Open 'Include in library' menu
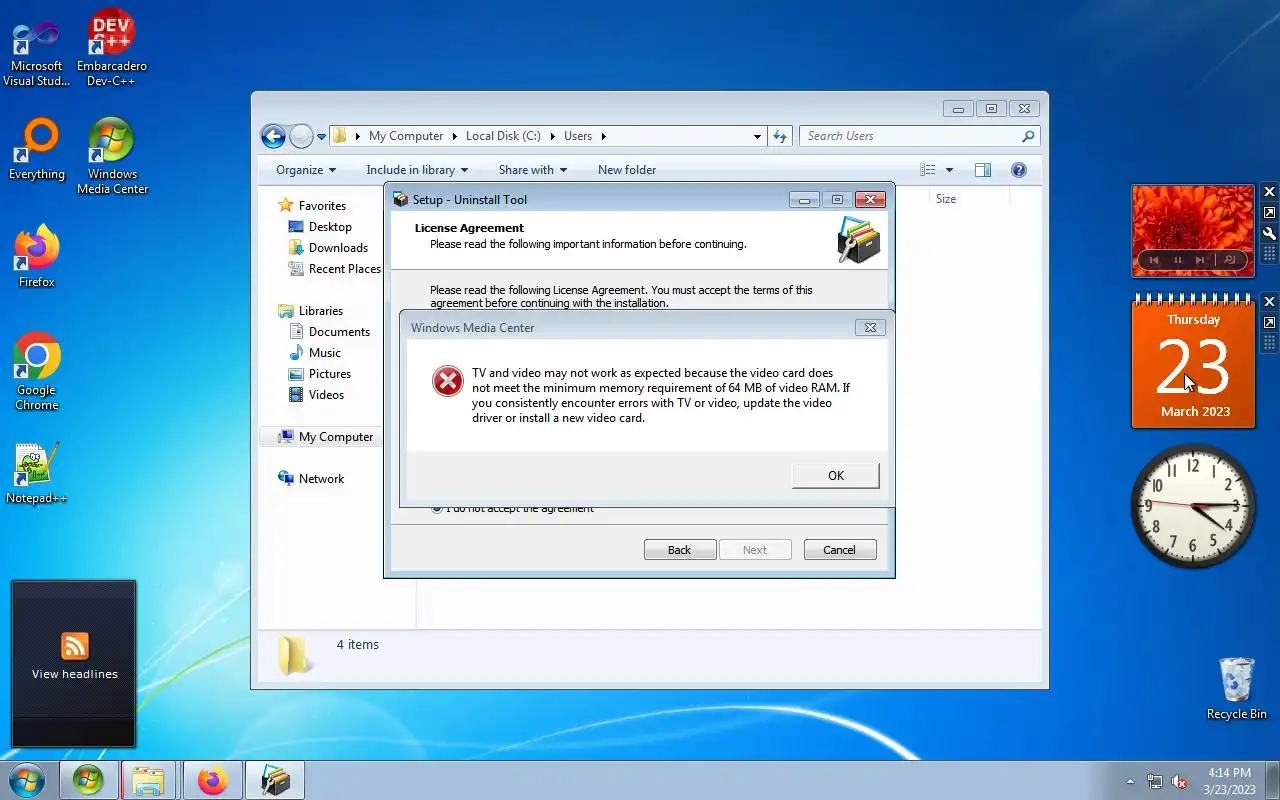The image size is (1280, 800). [417, 170]
